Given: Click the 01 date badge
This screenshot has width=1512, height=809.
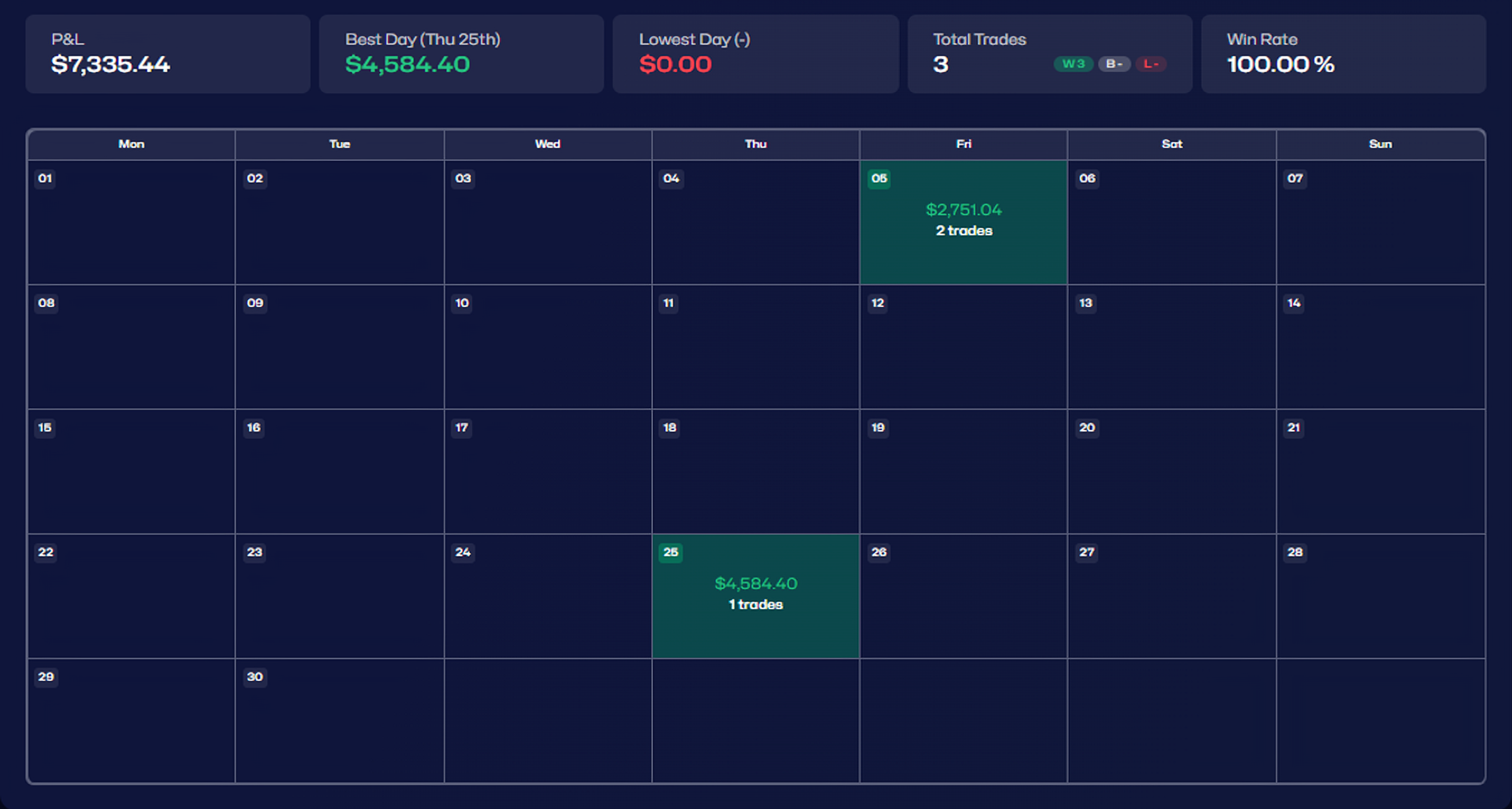Looking at the screenshot, I should click(x=45, y=178).
